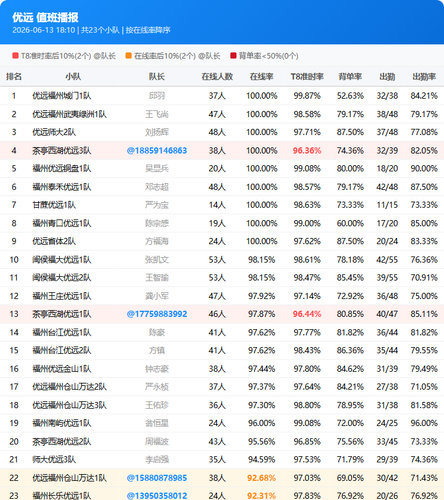Click the 小队 column header
444x500 pixels.
click(73, 77)
